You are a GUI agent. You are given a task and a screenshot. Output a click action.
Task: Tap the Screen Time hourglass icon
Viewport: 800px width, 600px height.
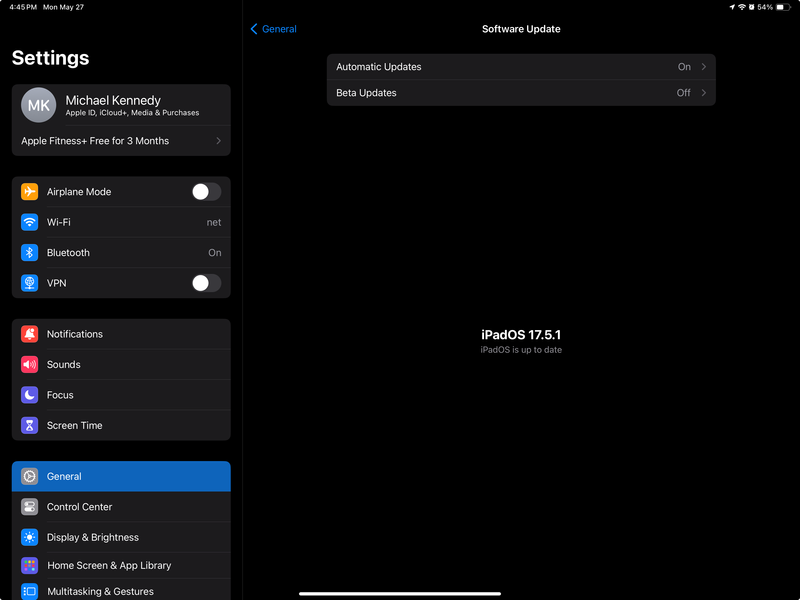click(x=30, y=426)
